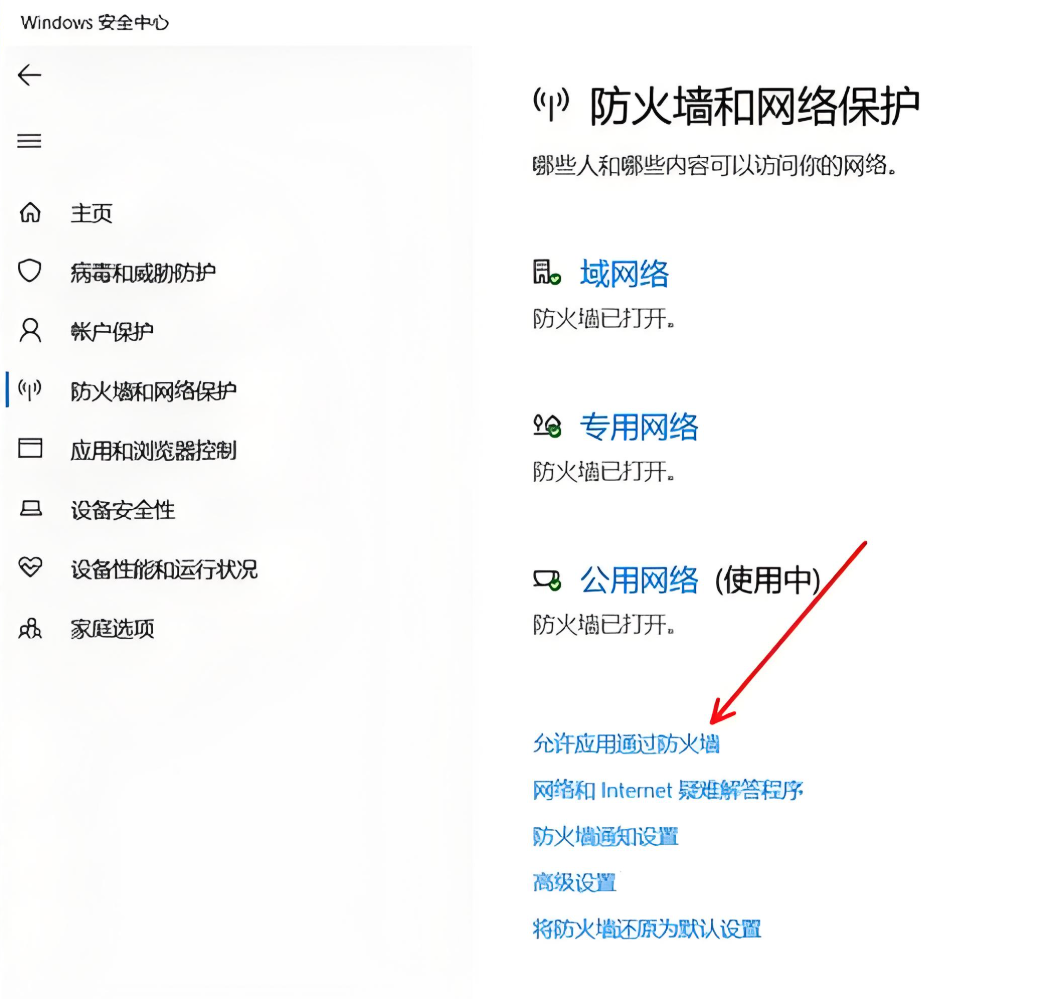Click the home icon beside 主页
This screenshot has width=1048, height=999.
pyautogui.click(x=30, y=212)
